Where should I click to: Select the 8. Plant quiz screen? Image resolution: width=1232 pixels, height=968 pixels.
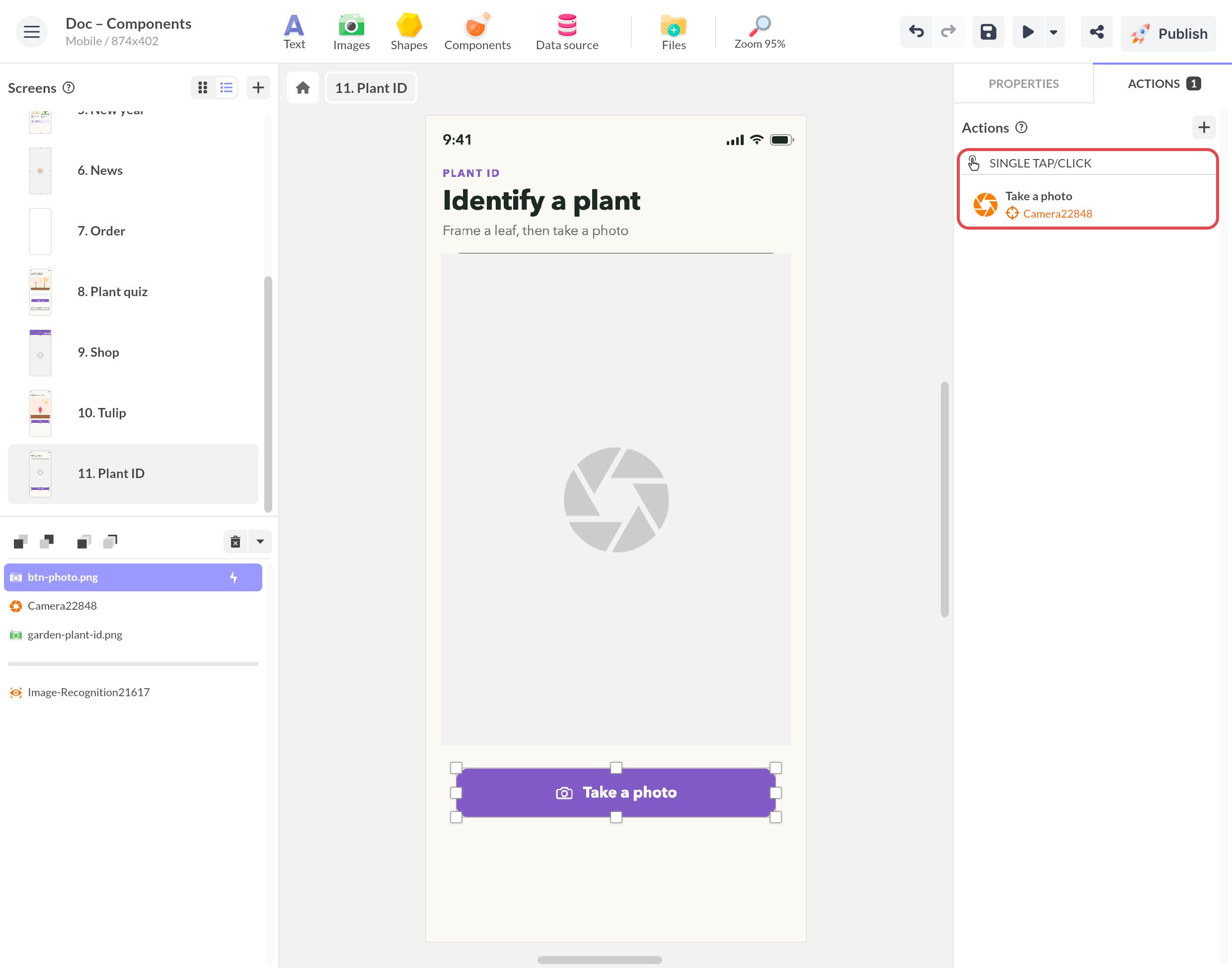click(x=133, y=292)
